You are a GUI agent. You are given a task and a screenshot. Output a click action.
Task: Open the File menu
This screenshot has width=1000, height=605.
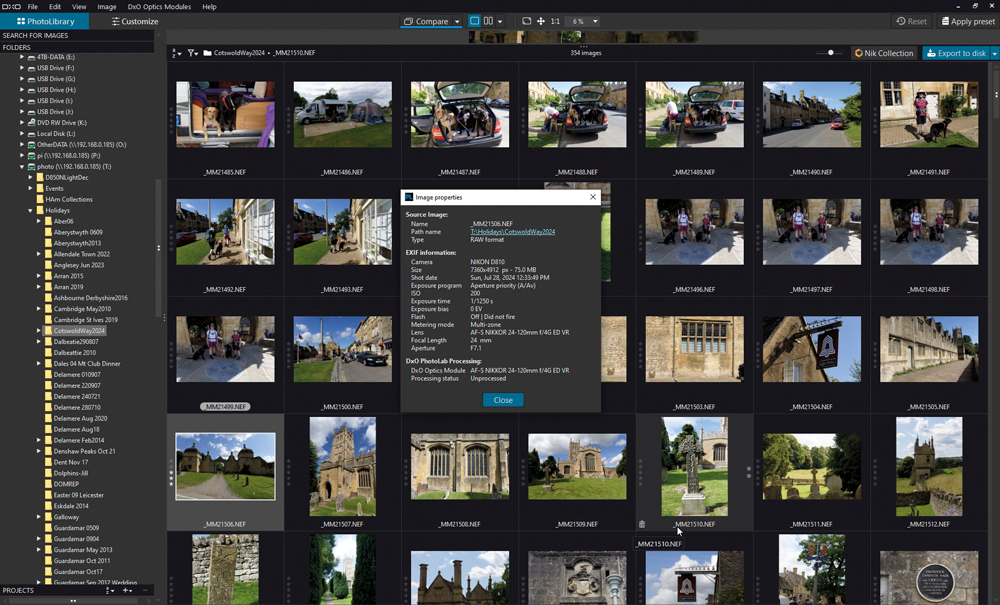click(x=33, y=6)
